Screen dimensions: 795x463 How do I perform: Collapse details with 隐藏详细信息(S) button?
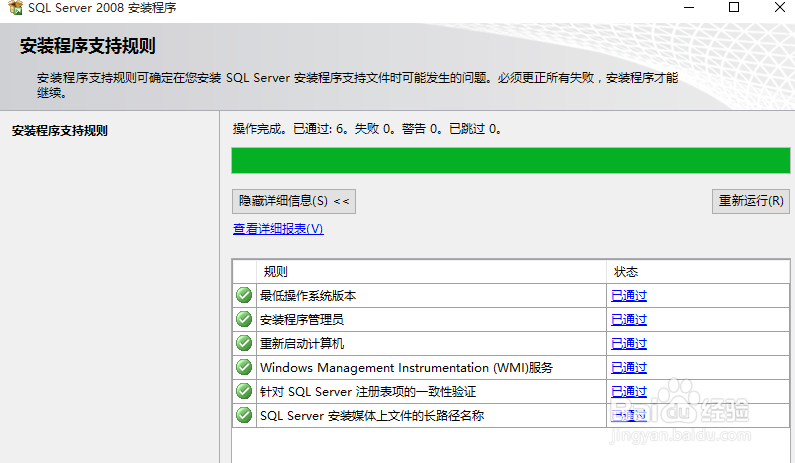[x=294, y=201]
